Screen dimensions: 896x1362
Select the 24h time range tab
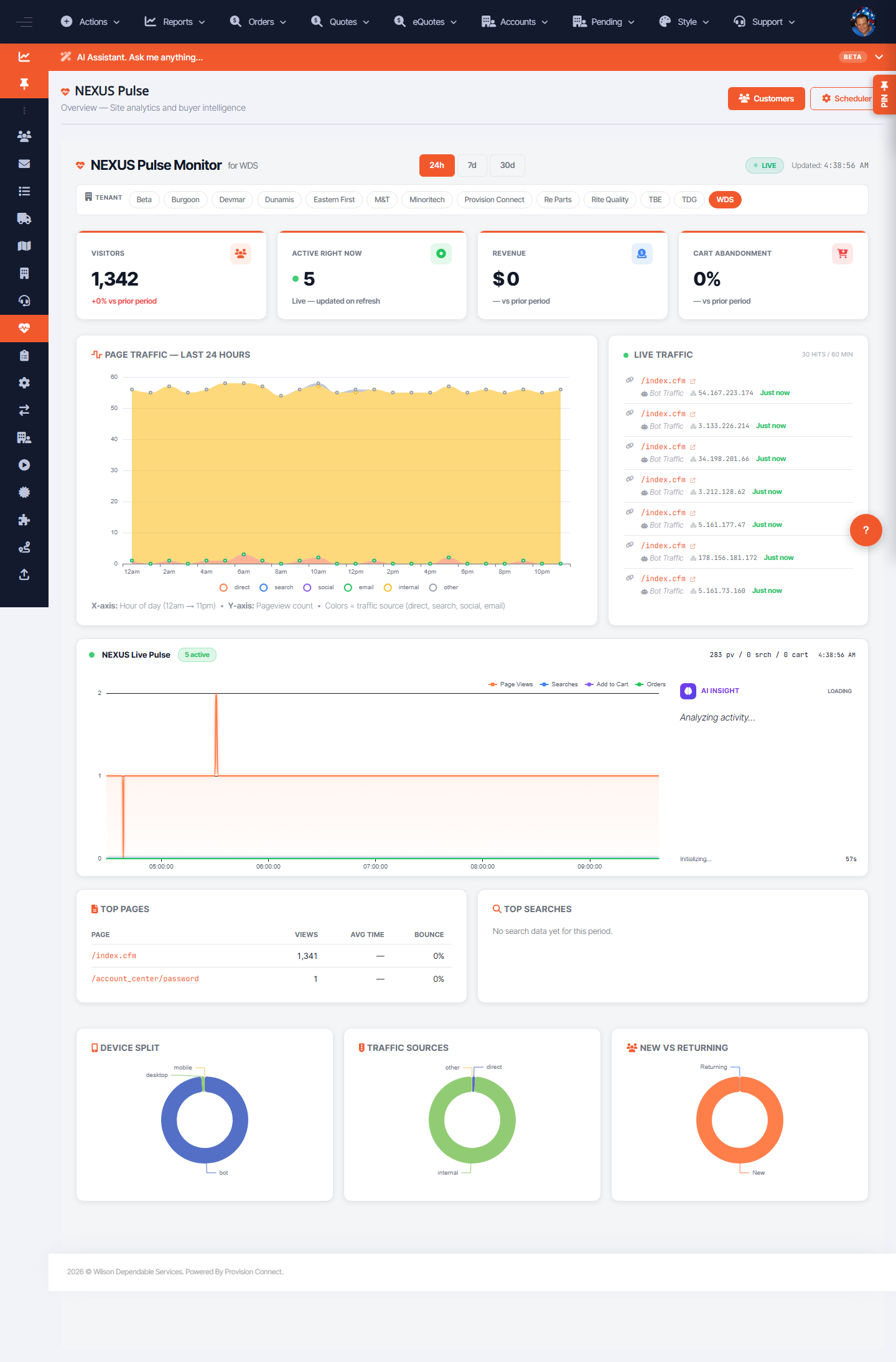tap(437, 166)
